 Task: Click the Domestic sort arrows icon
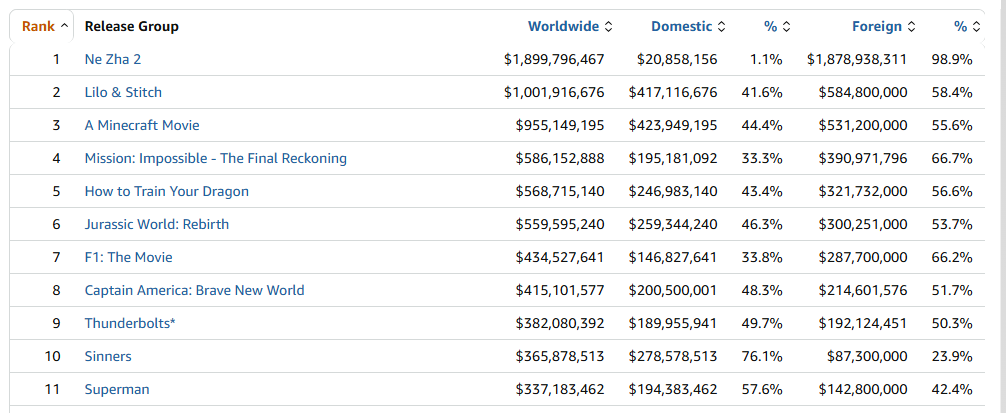pyautogui.click(x=722, y=26)
